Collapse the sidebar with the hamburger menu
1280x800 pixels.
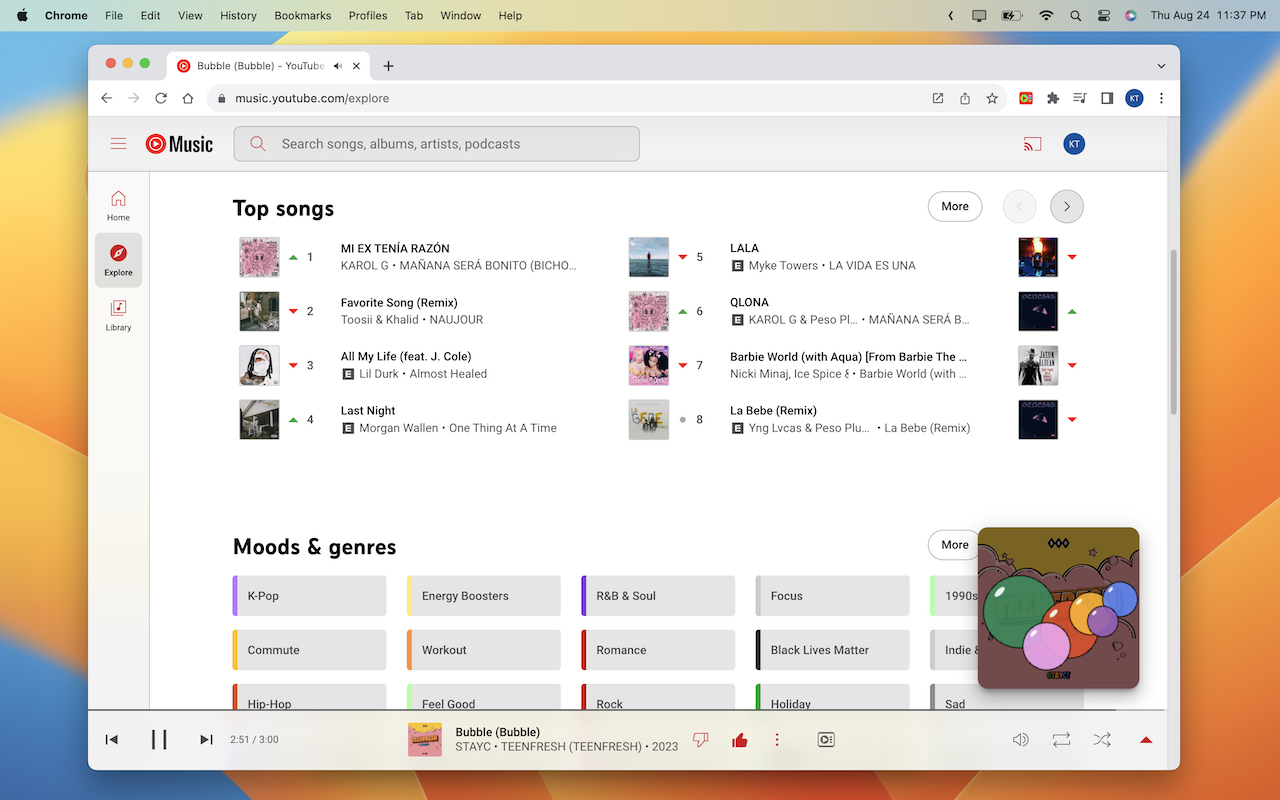(118, 143)
